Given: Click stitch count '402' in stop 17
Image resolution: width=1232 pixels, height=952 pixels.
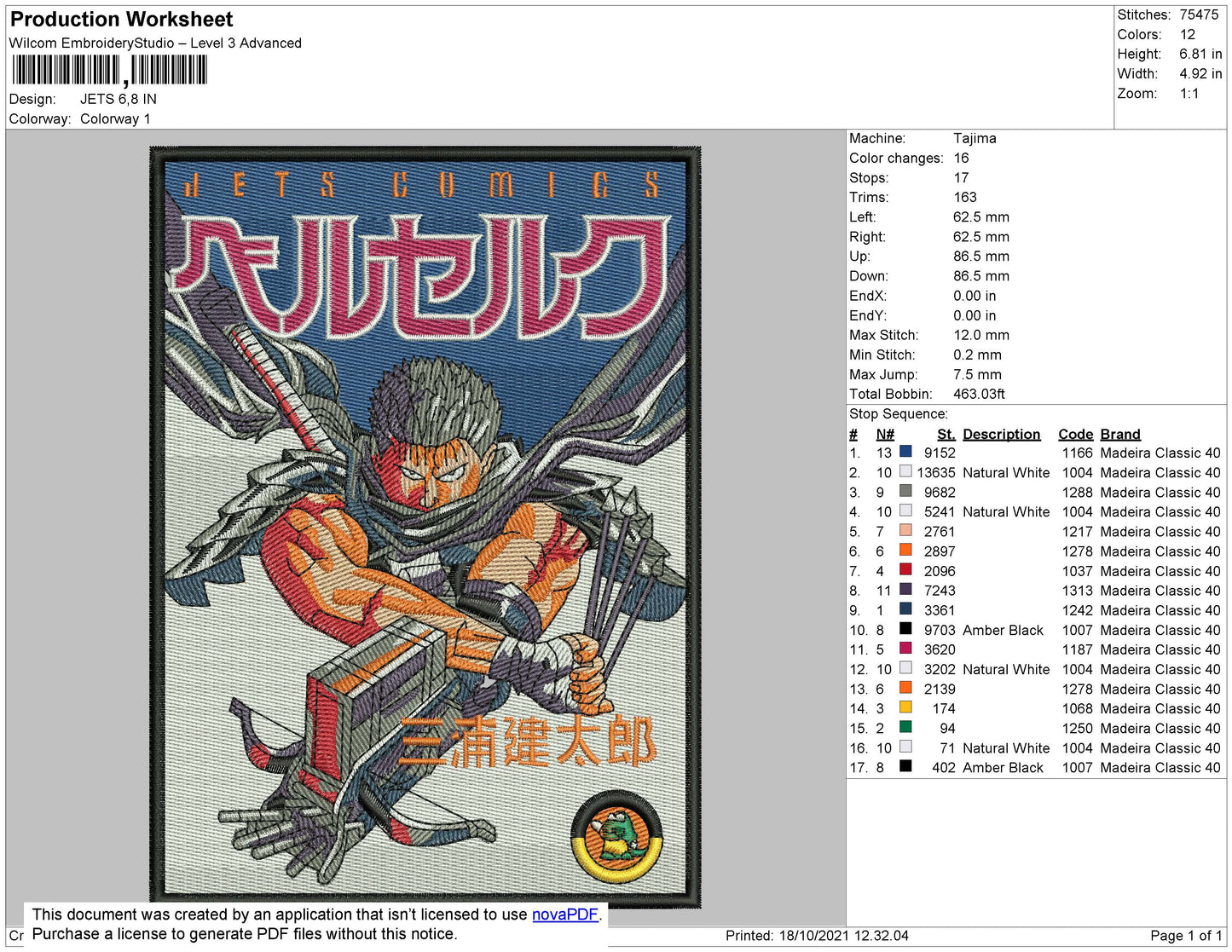Looking at the screenshot, I should point(944,767).
